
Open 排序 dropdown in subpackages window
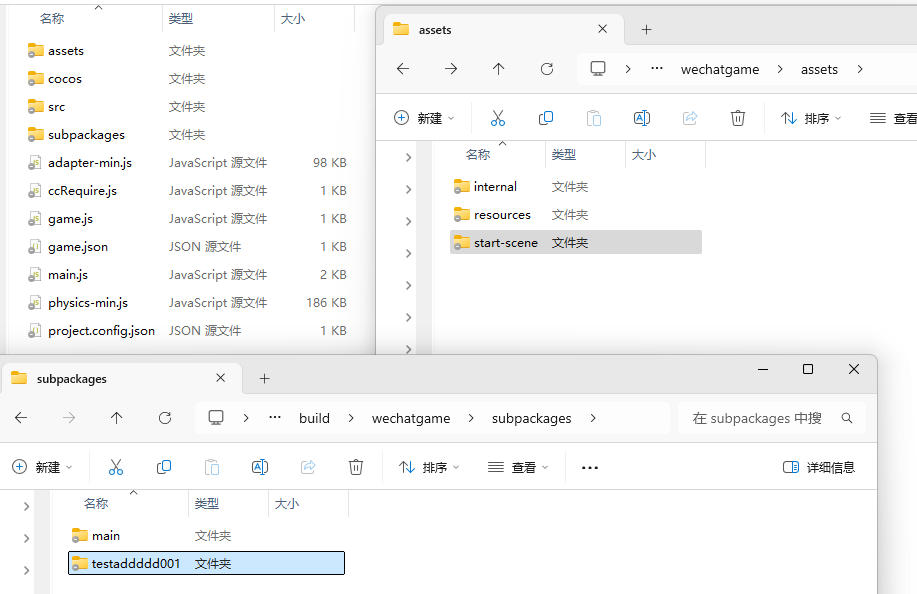(429, 467)
